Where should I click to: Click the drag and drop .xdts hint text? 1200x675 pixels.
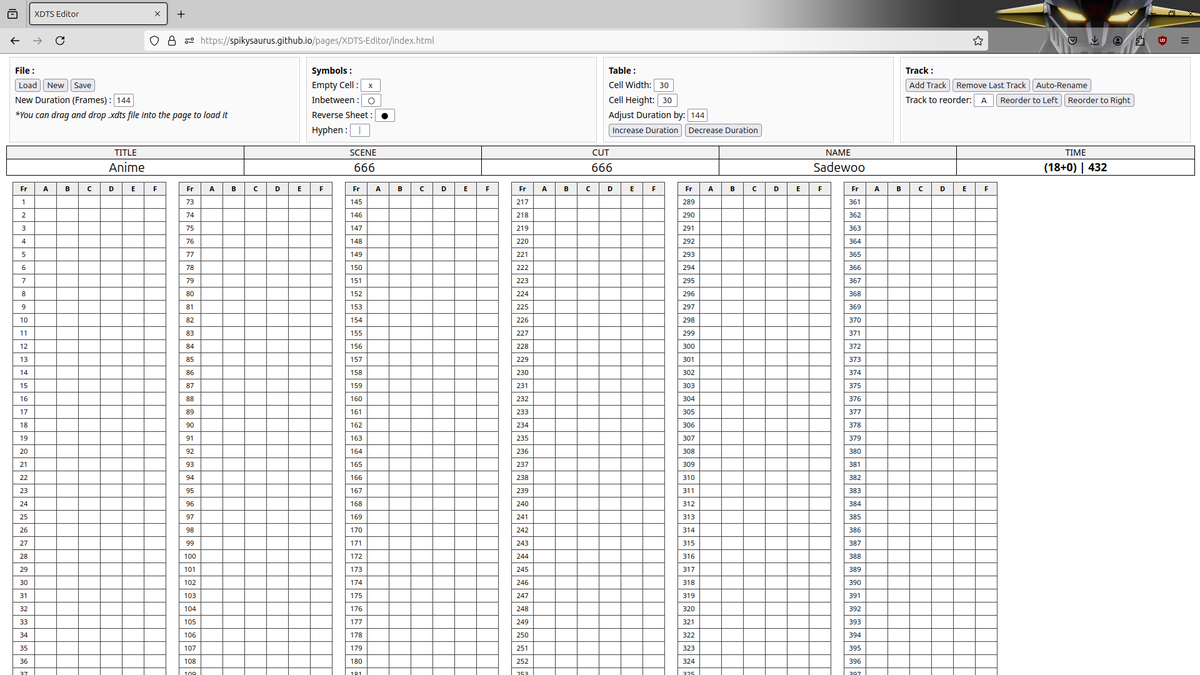[121, 115]
